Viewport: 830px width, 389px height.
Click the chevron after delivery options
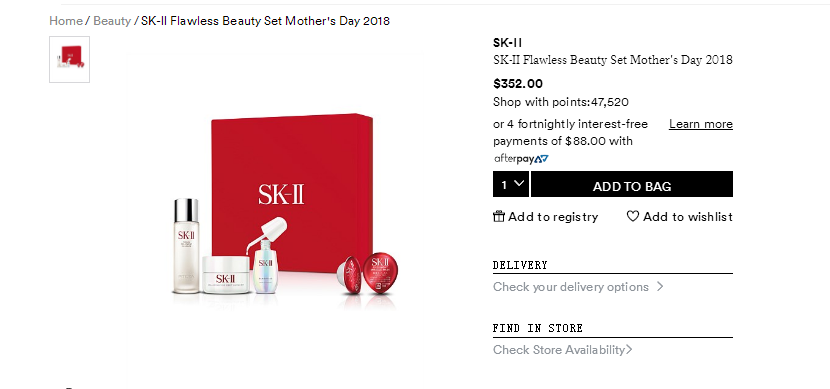pos(660,286)
